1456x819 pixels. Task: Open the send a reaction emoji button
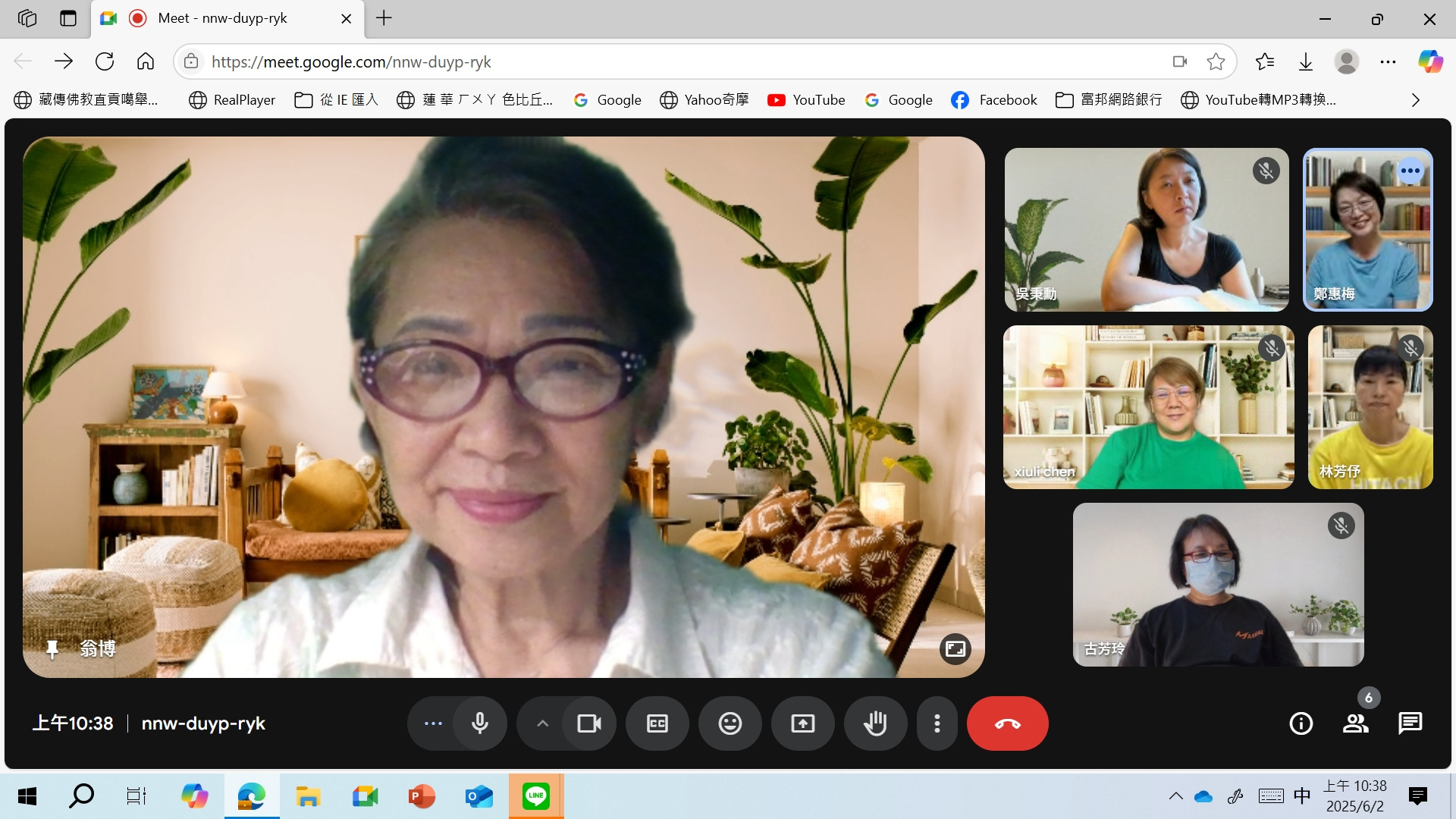point(730,723)
